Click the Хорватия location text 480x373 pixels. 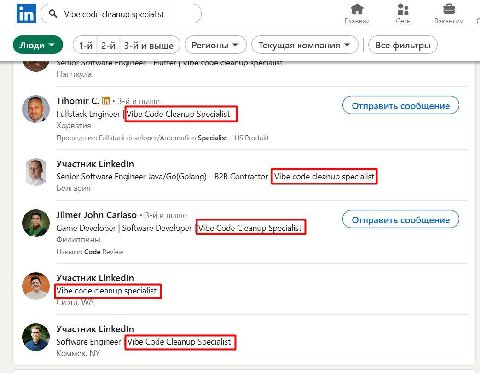[x=74, y=125]
